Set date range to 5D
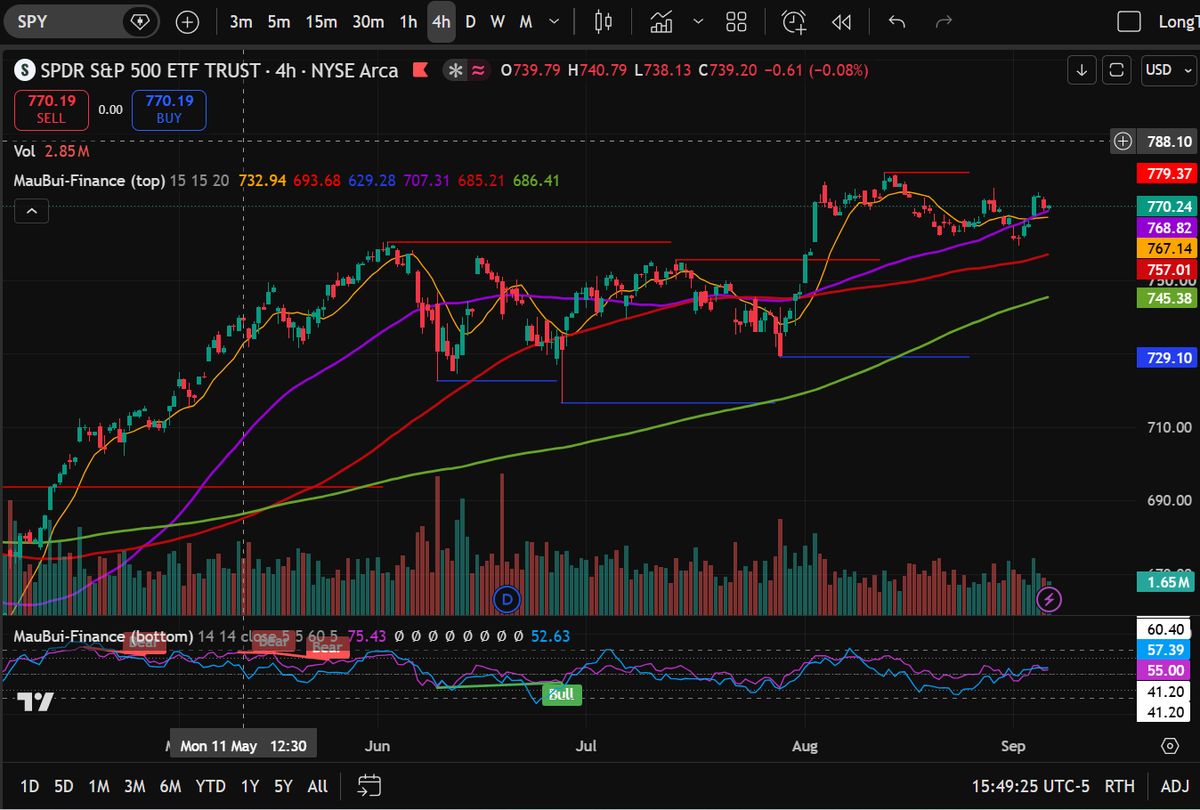The image size is (1200, 810). 63,786
